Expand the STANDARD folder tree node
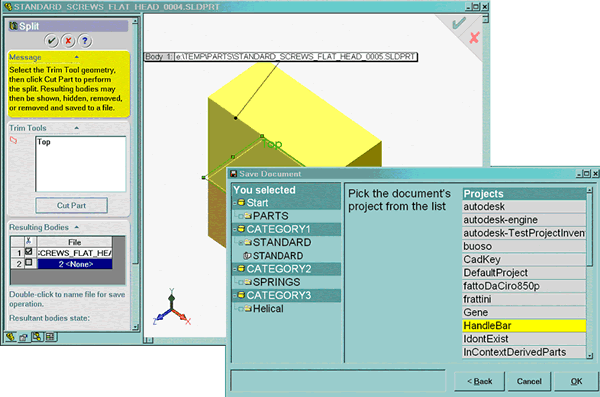This screenshot has width=600, height=397. coord(241,243)
